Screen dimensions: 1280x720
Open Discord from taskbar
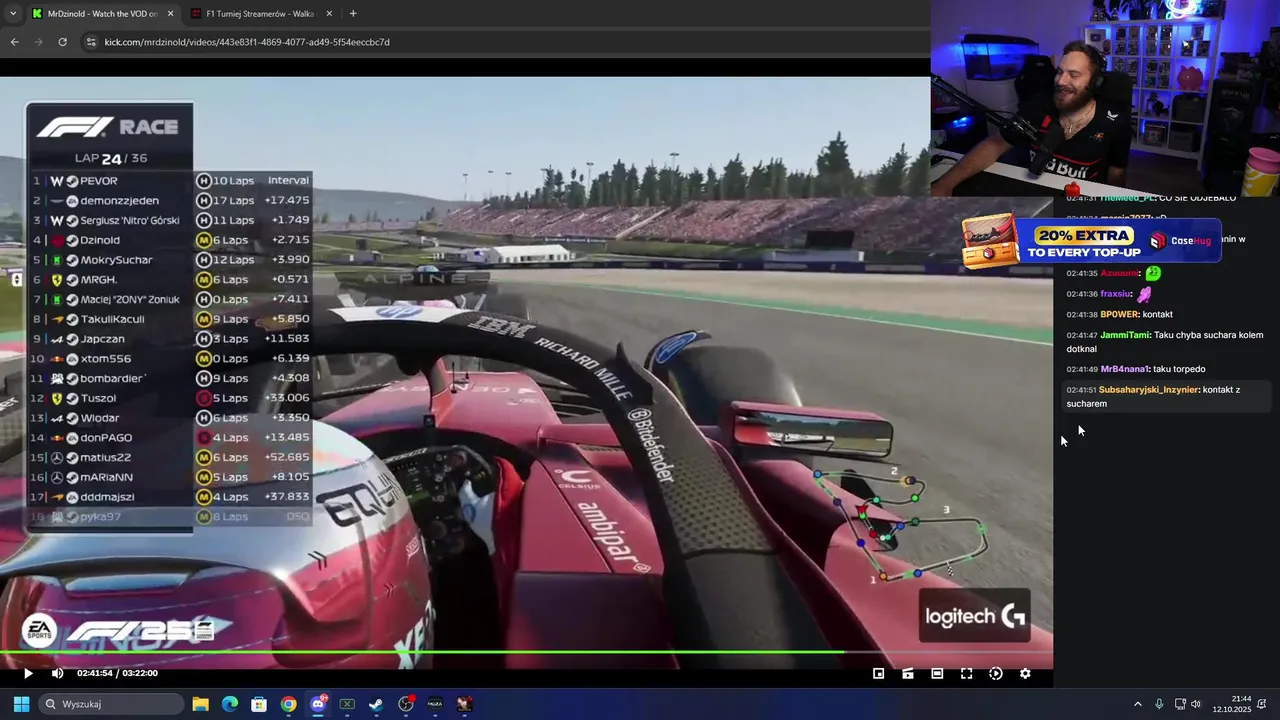(318, 704)
